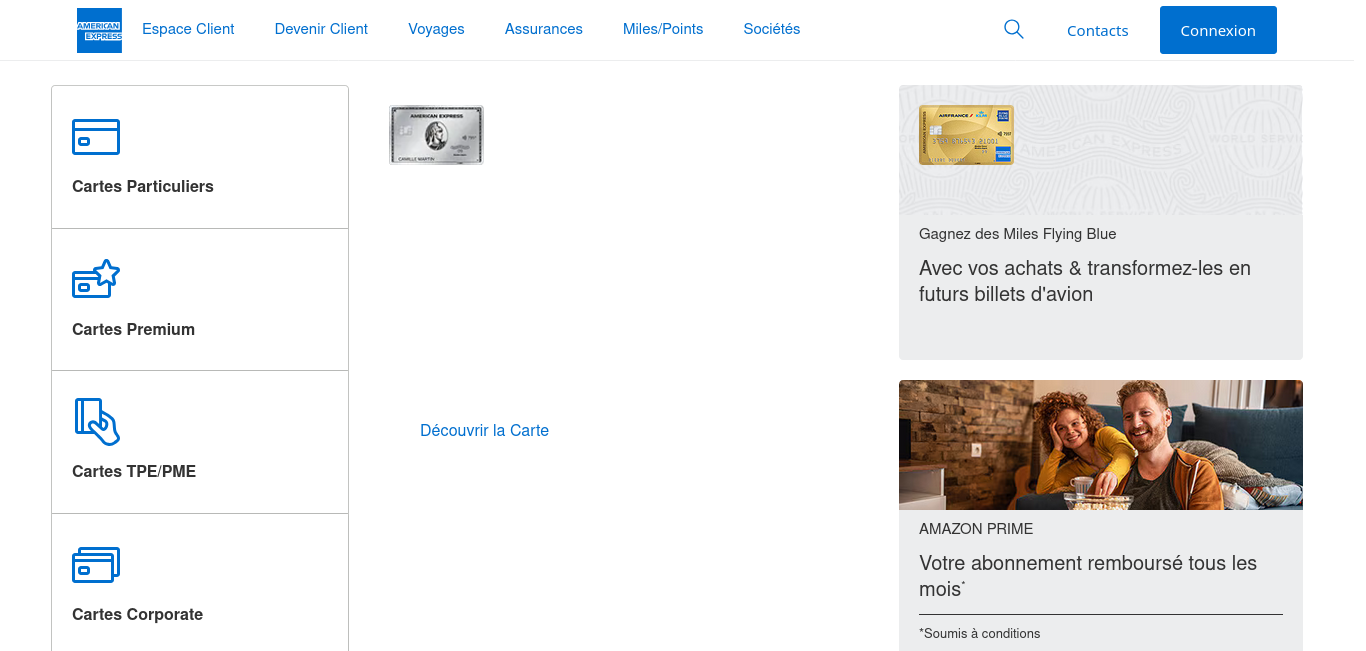
Task: Click the 'Soumis à conditions' note
Action: click(x=980, y=633)
